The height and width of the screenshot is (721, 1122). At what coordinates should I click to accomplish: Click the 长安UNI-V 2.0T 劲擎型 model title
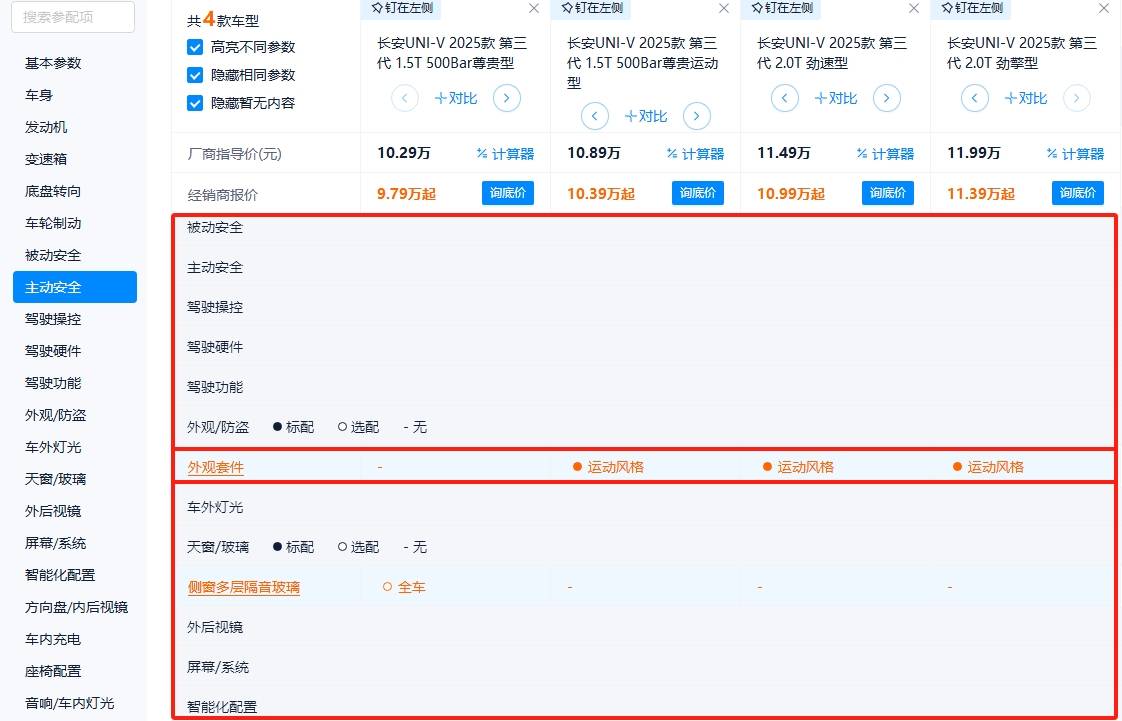coord(1022,53)
